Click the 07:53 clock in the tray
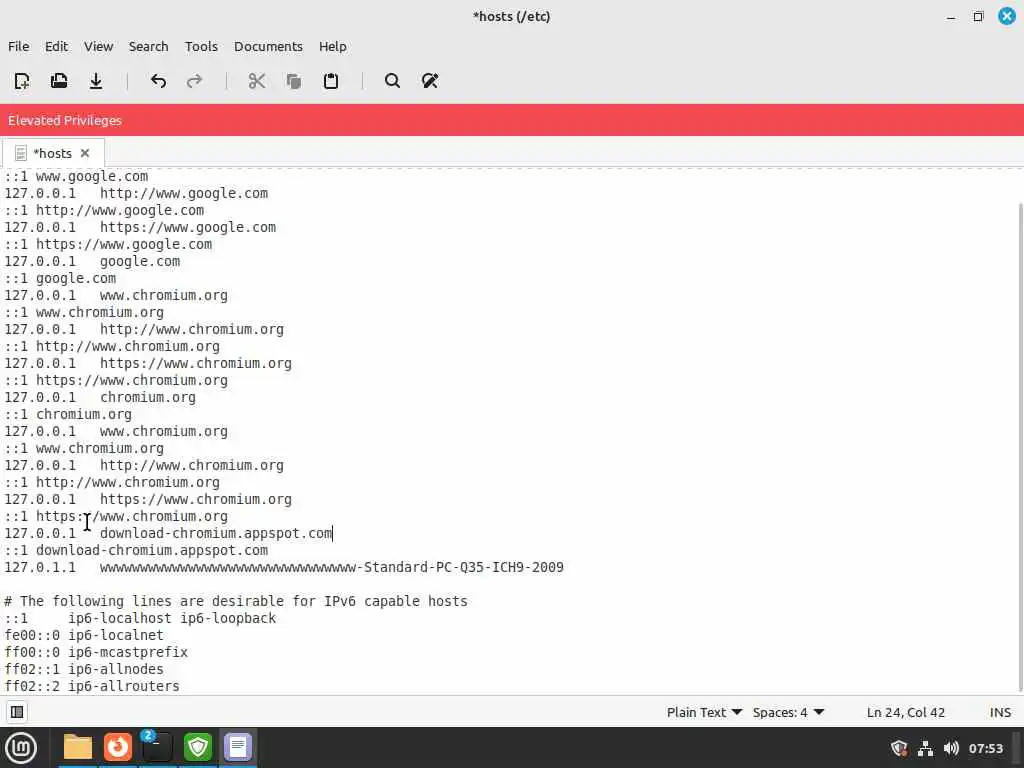1024x768 pixels. (985, 748)
